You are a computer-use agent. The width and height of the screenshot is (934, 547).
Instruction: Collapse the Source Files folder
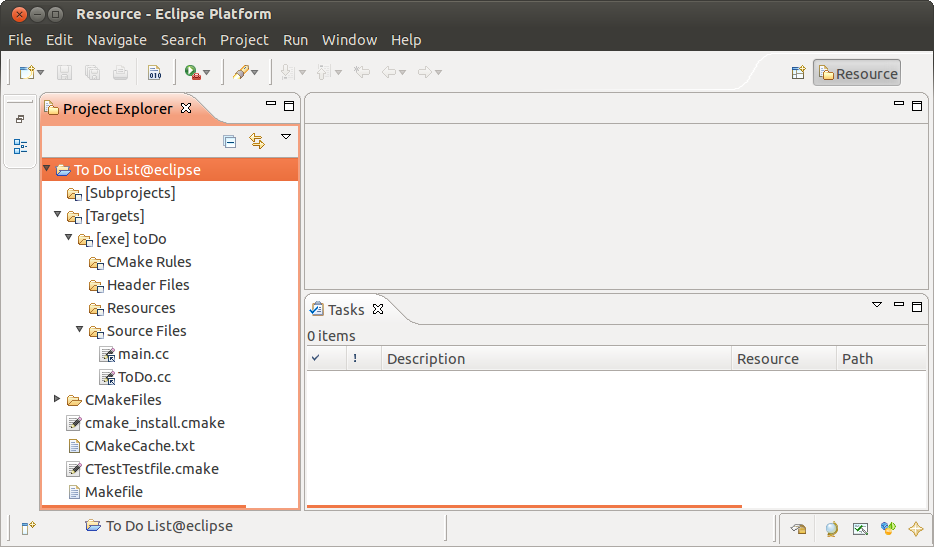pyautogui.click(x=80, y=330)
